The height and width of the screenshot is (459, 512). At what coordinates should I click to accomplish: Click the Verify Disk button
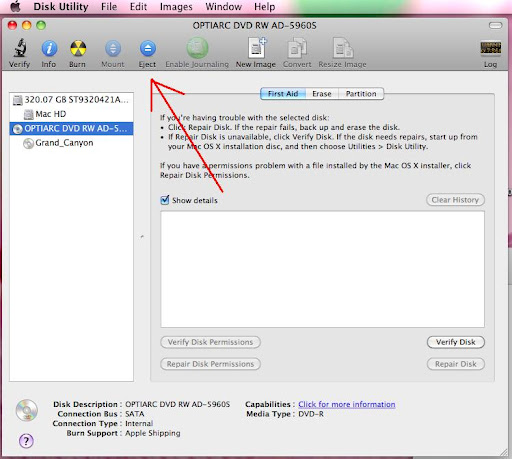tap(456, 342)
